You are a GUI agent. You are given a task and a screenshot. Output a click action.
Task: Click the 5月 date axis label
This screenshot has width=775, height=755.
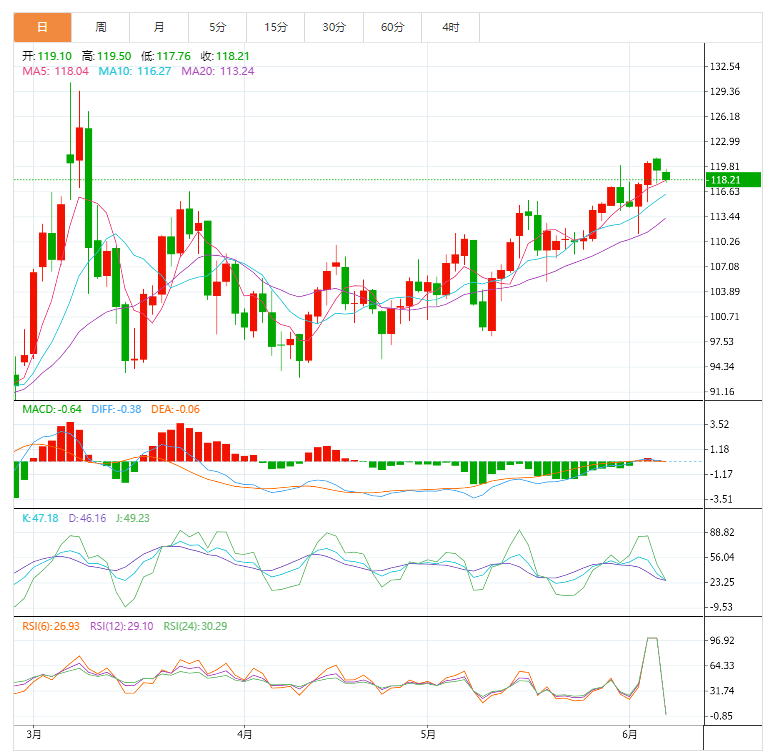428,735
